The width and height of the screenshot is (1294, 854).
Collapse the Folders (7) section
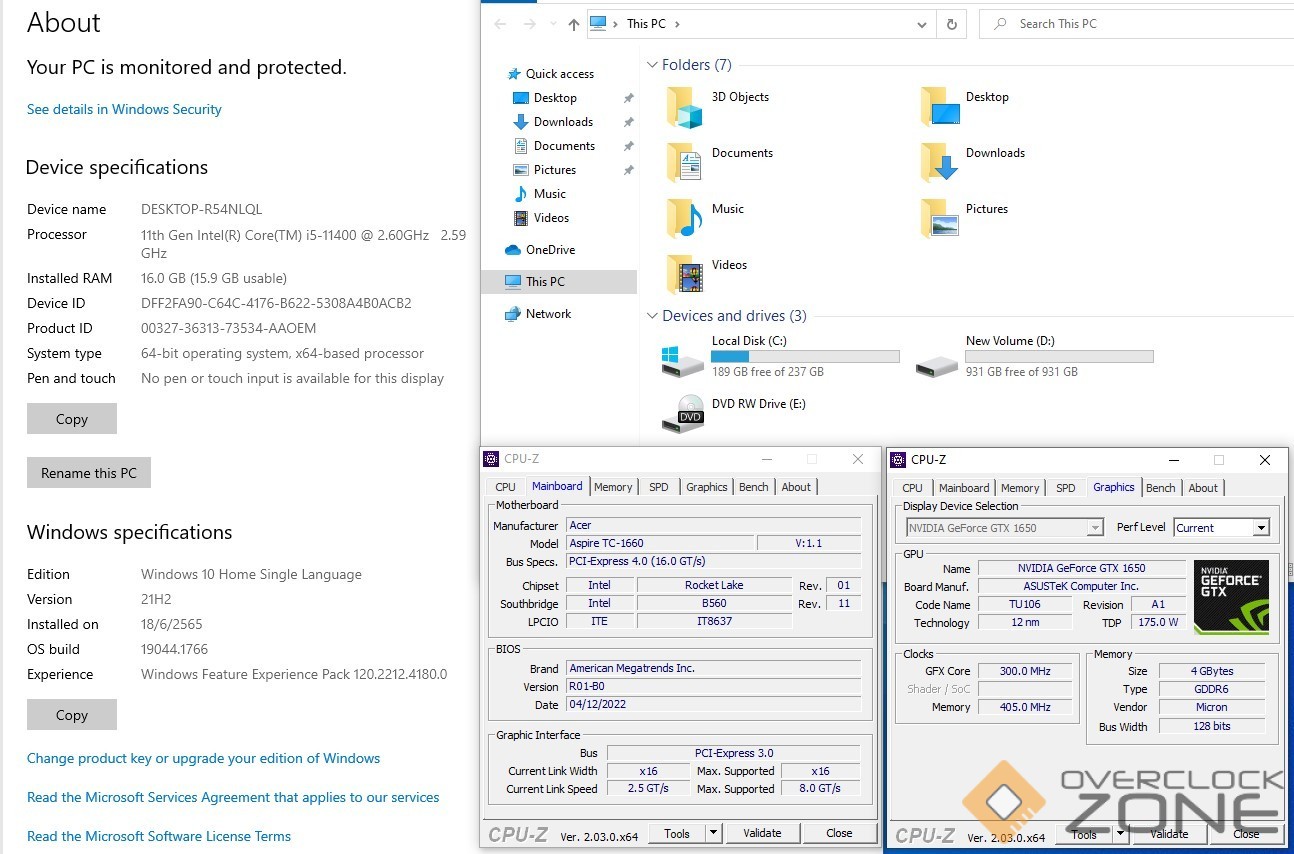[651, 65]
